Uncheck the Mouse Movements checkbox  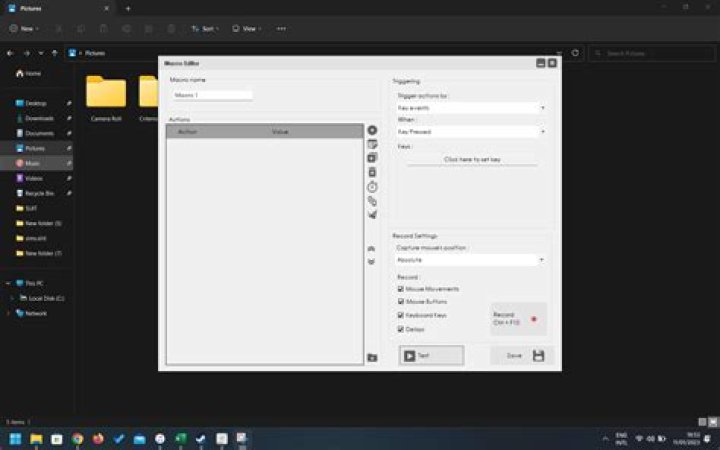point(401,289)
